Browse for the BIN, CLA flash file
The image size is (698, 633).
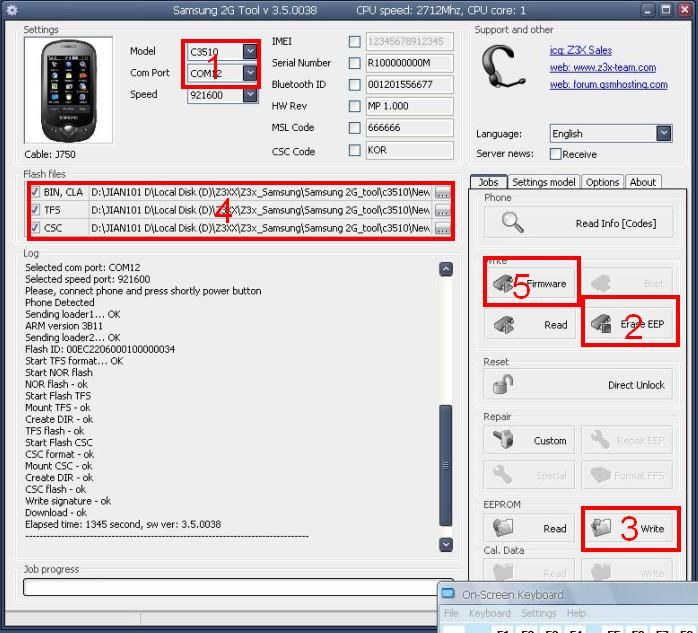pos(442,192)
